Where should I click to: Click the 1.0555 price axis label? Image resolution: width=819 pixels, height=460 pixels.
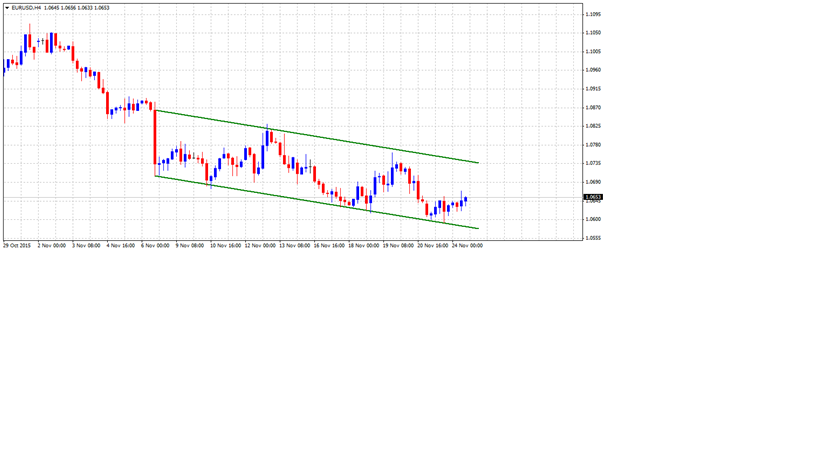pos(593,238)
